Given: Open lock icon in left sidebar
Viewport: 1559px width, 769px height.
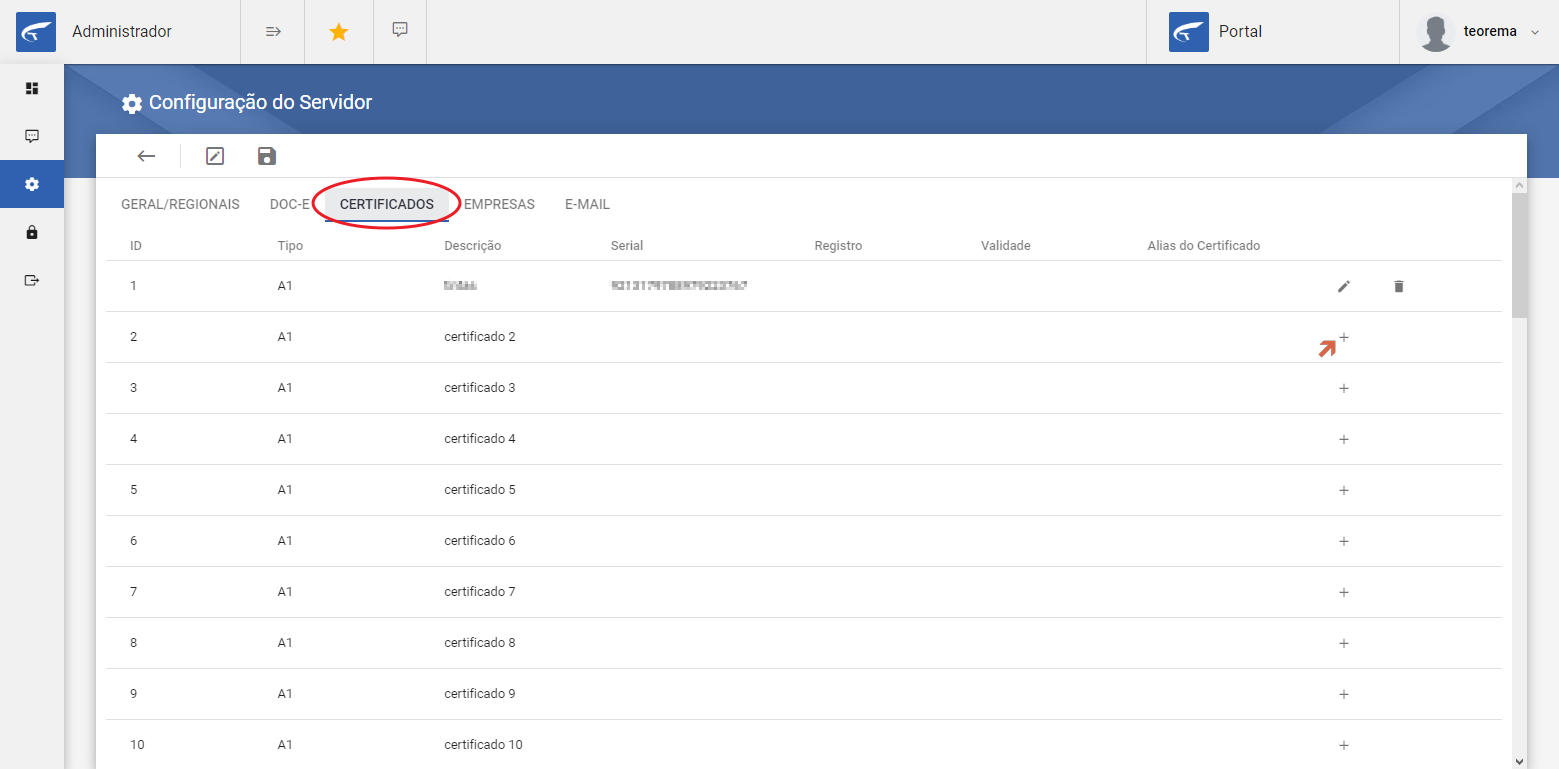Looking at the screenshot, I should [32, 232].
